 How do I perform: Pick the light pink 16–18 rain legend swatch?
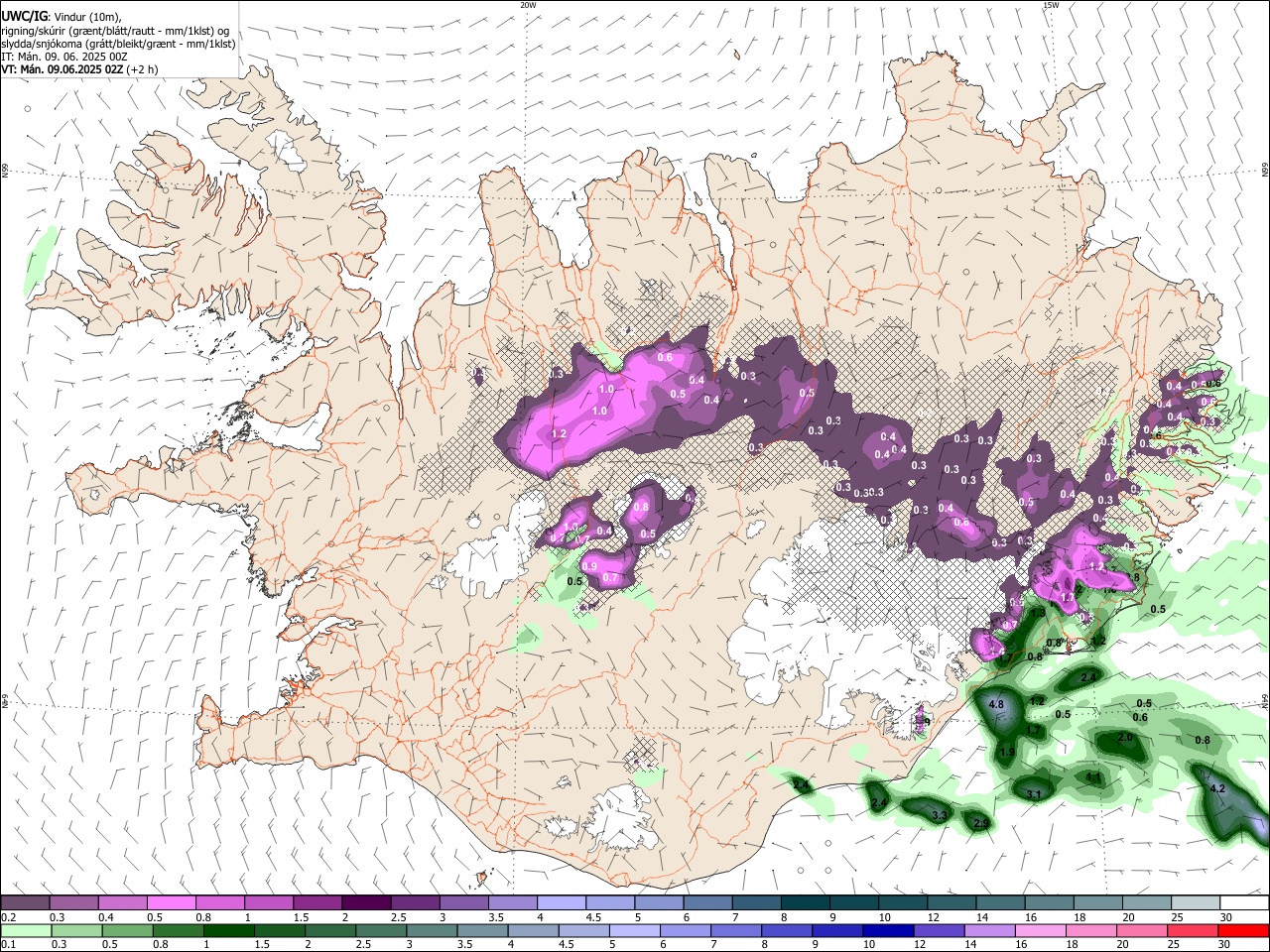1040,930
